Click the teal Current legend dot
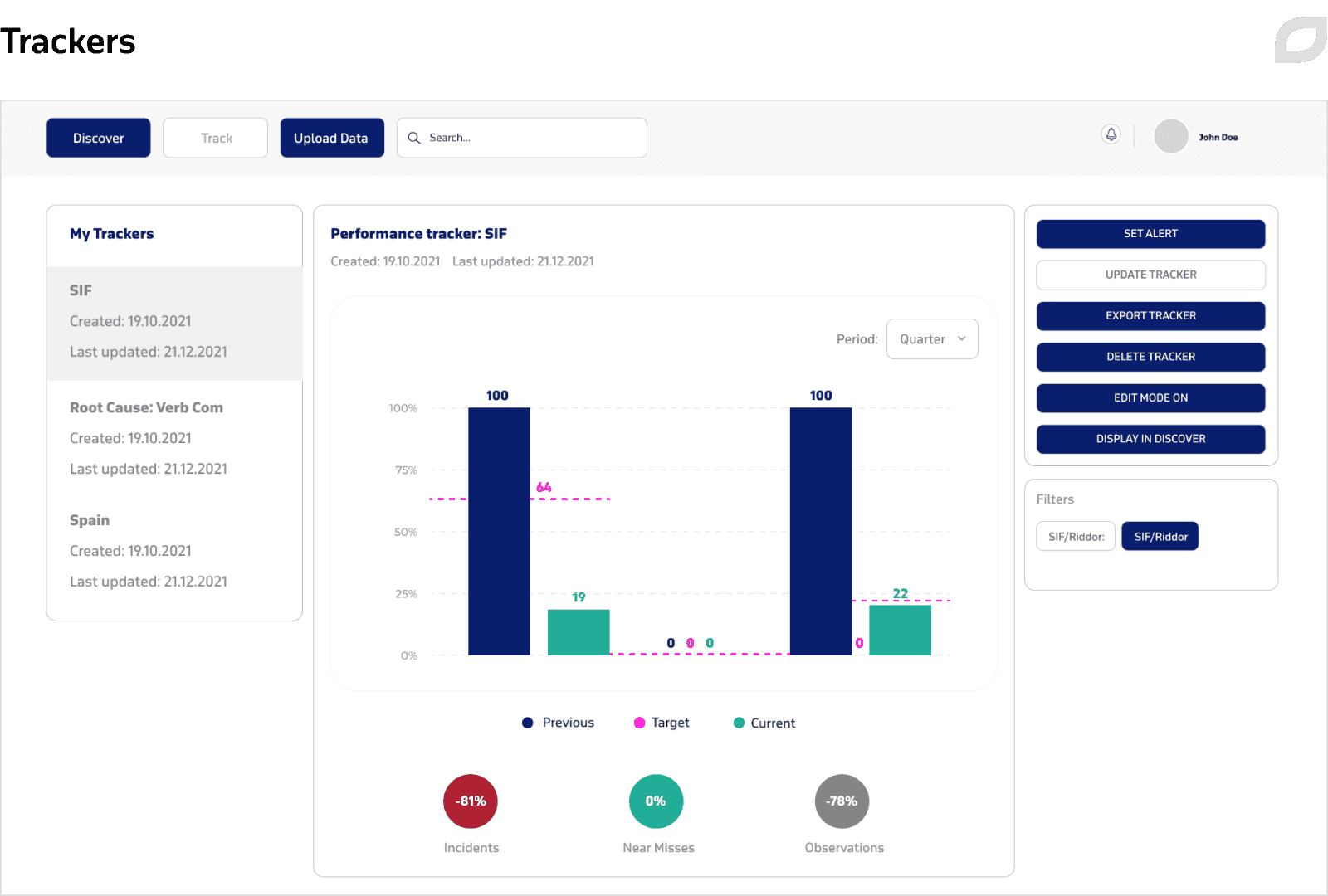The width and height of the screenshot is (1328, 896). point(739,723)
